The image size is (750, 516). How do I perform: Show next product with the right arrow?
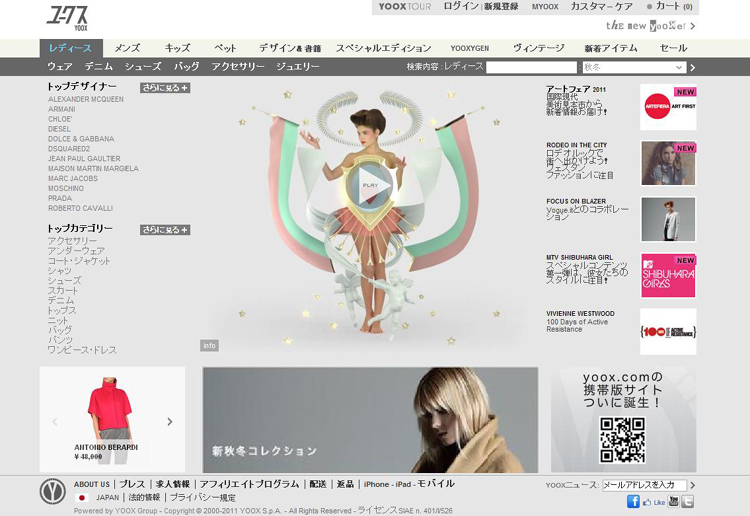tap(170, 422)
